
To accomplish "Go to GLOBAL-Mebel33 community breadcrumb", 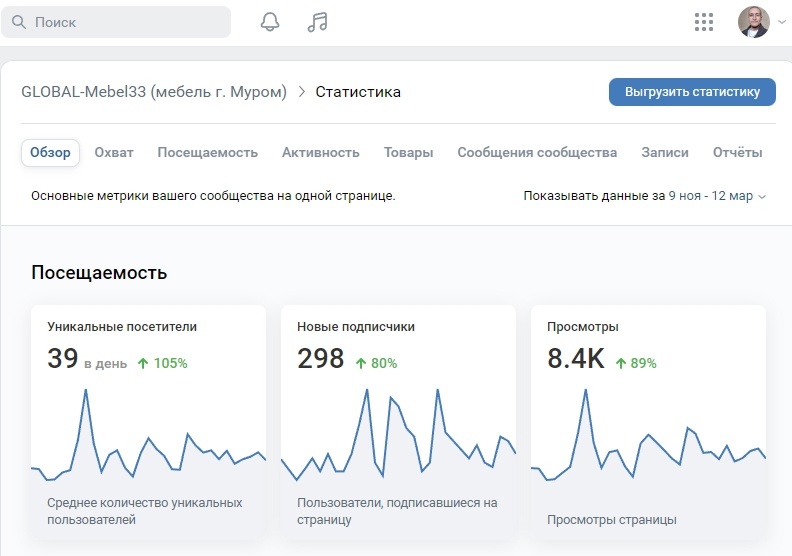I will coord(154,92).
